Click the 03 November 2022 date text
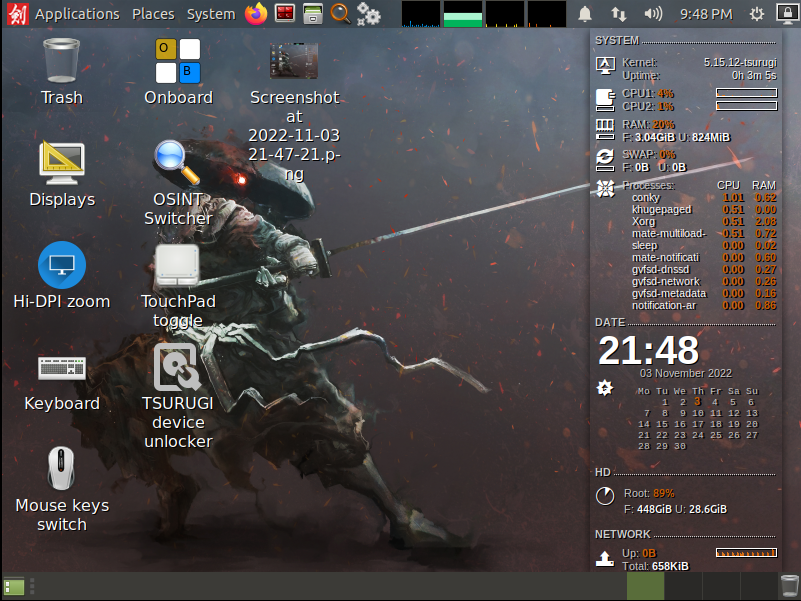Image resolution: width=801 pixels, height=601 pixels. (x=686, y=373)
